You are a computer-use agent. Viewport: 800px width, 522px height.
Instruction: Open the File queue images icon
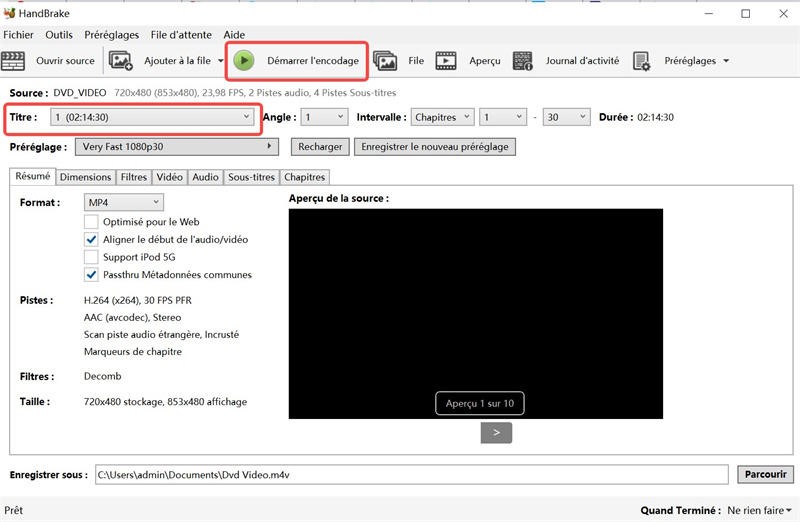[x=385, y=61]
